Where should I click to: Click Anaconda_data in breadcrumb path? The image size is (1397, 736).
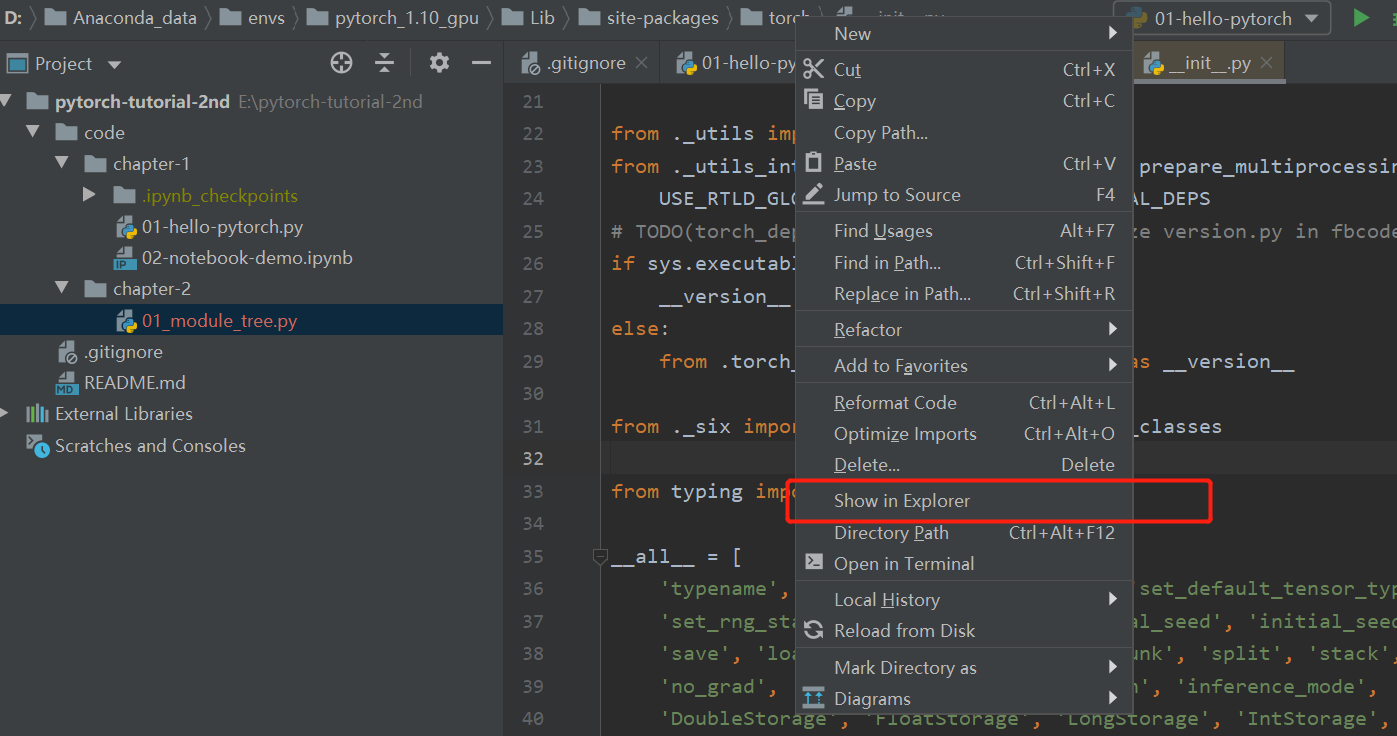[x=120, y=18]
